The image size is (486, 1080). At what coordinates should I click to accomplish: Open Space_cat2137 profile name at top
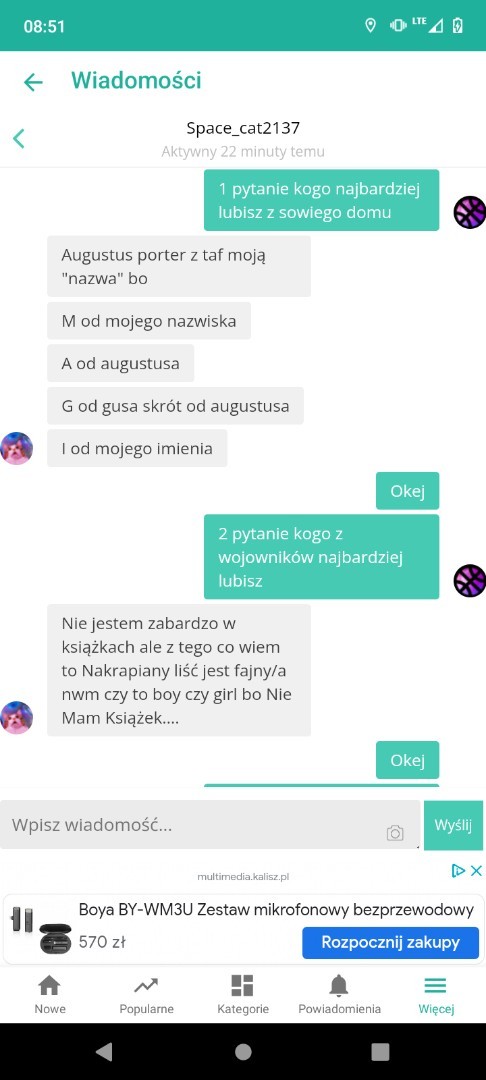coord(243,128)
